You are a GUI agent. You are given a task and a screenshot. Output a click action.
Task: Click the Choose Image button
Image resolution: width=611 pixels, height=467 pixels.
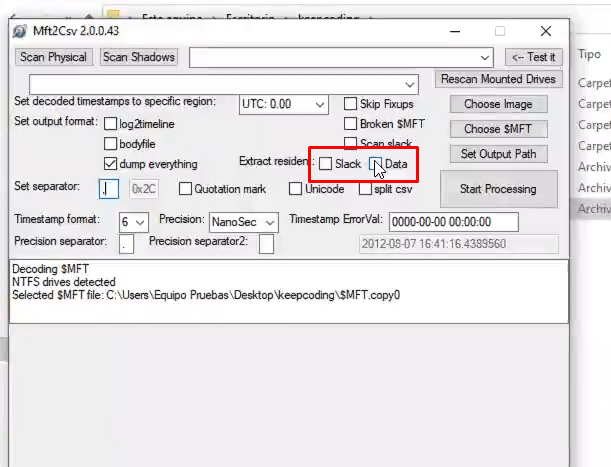coord(498,104)
